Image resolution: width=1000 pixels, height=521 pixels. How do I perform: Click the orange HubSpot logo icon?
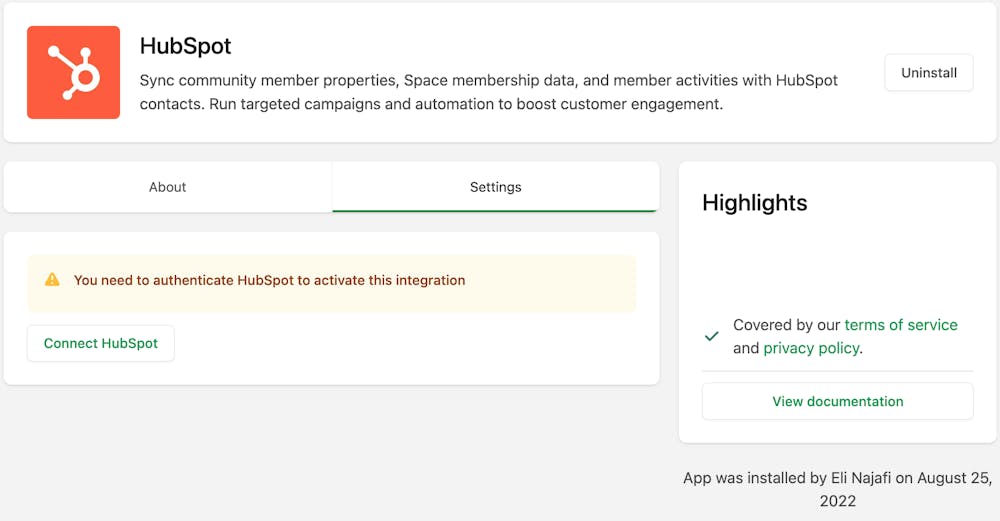tap(73, 73)
